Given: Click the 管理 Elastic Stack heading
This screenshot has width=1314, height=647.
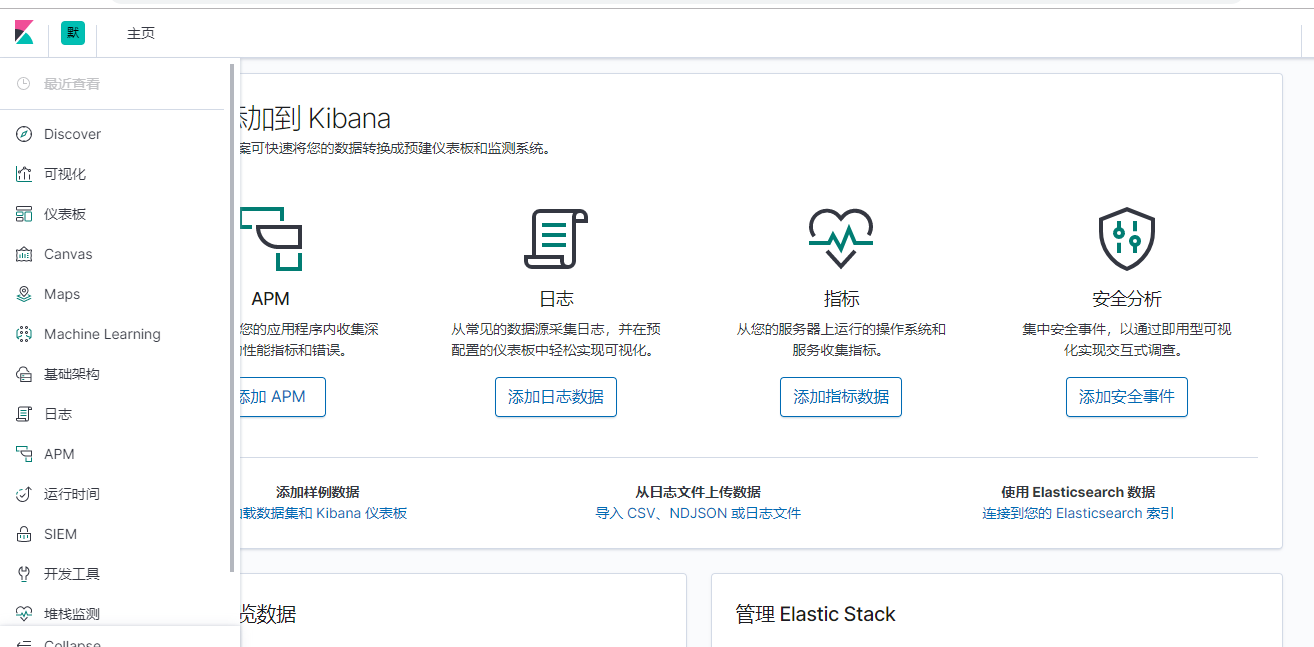Looking at the screenshot, I should point(815,614).
